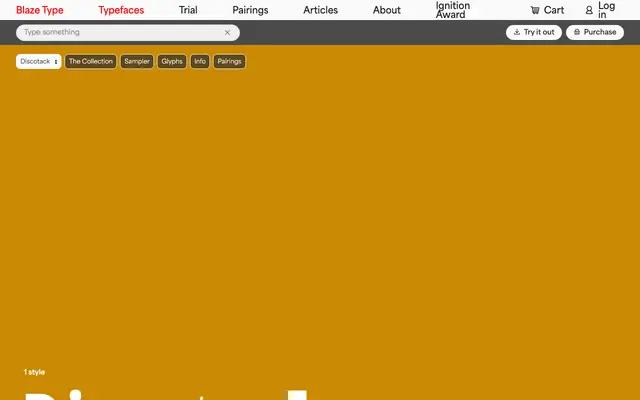Go to Blaze Type home
This screenshot has width=640, height=400.
click(x=40, y=10)
